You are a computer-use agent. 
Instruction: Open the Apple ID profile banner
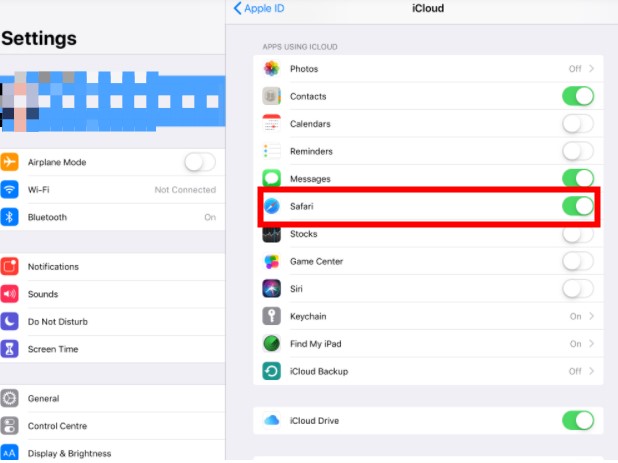pos(110,100)
